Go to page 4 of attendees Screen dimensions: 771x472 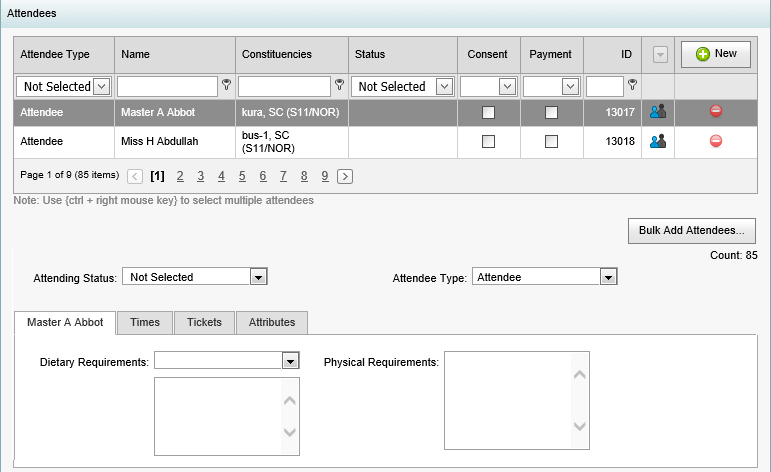[221, 176]
